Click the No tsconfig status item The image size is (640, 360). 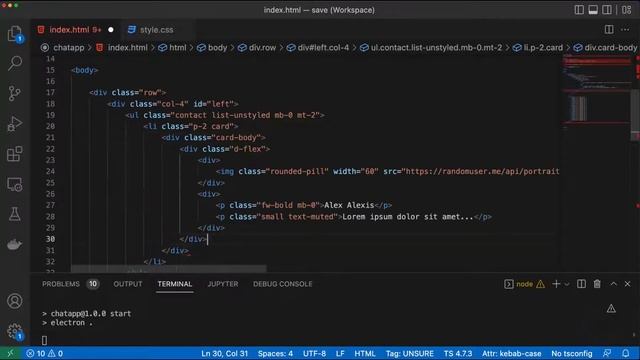click(x=571, y=353)
